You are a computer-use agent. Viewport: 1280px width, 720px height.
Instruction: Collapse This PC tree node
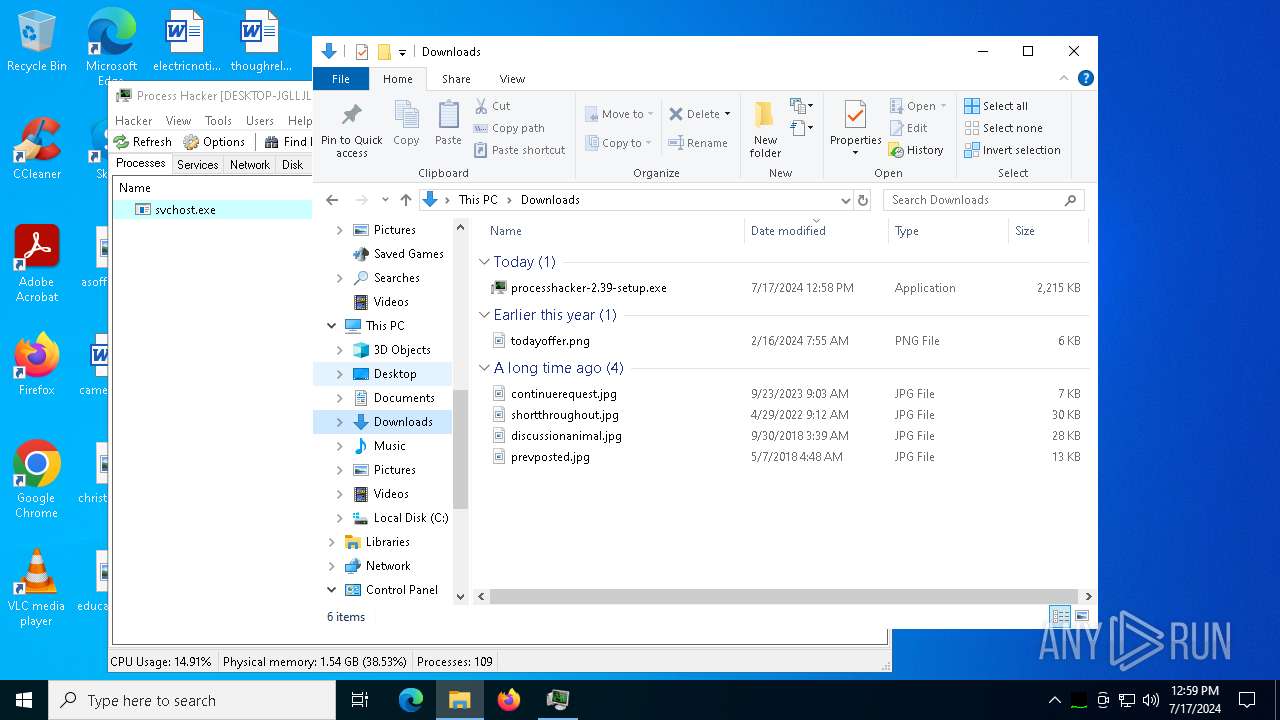[x=332, y=326]
